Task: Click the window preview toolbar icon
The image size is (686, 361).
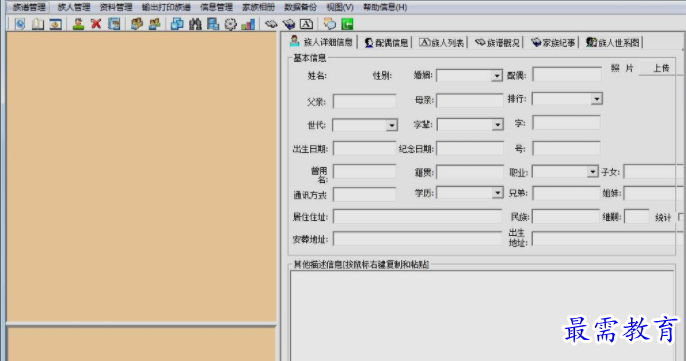Action: click(56, 24)
